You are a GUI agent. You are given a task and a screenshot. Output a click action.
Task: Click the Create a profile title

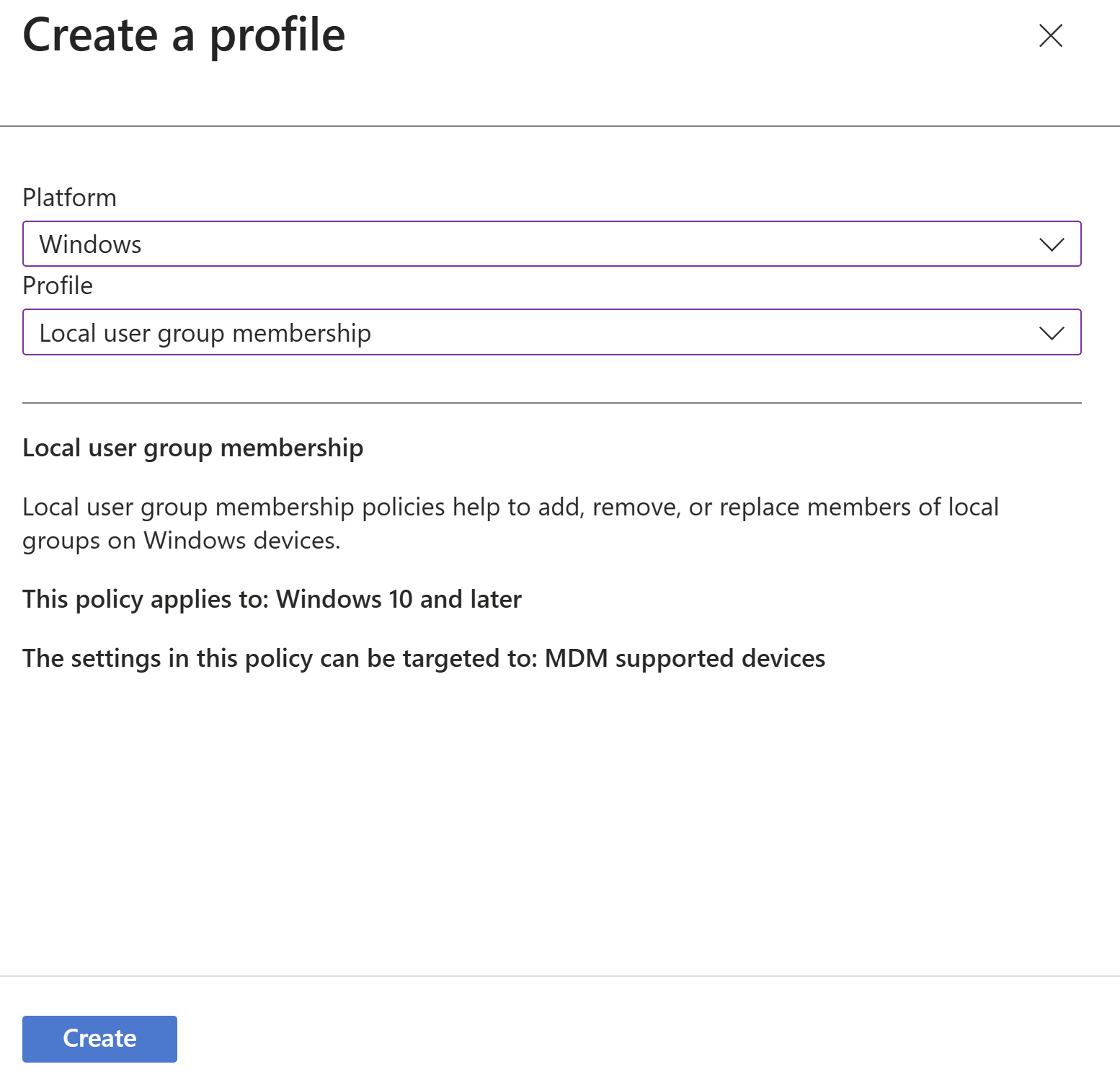(184, 35)
